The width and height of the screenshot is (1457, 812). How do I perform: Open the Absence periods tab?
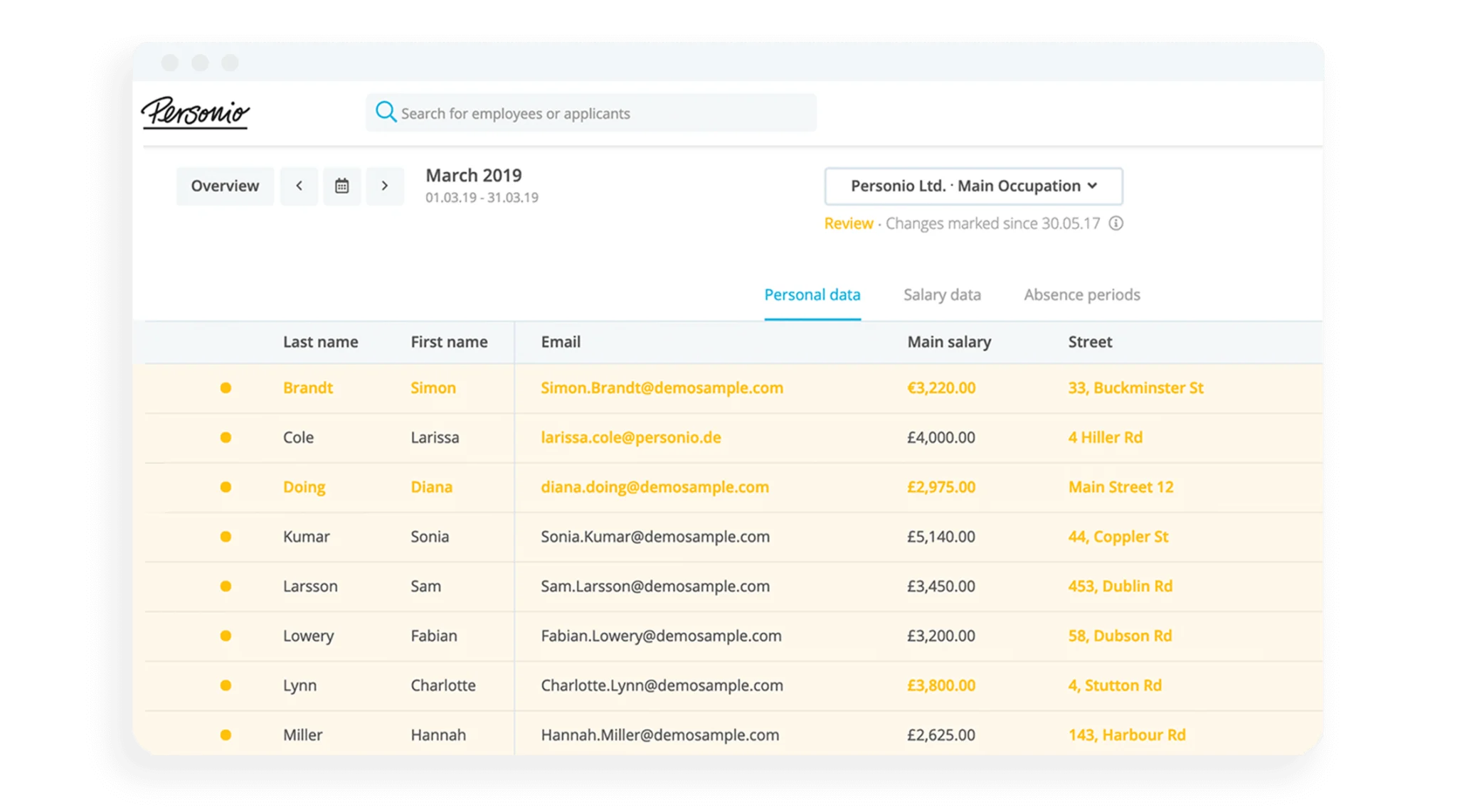(1081, 294)
